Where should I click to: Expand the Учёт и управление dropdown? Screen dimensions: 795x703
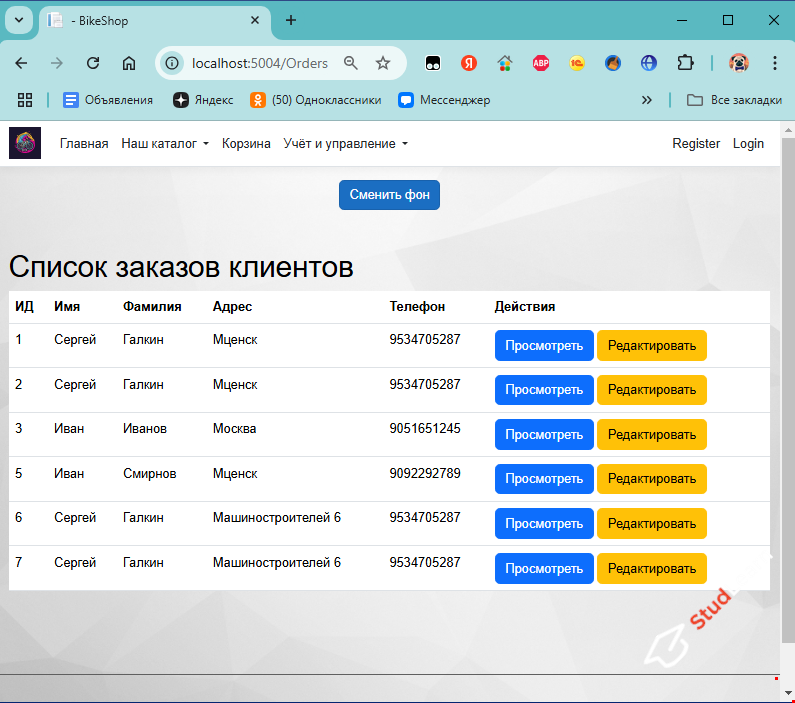click(x=346, y=144)
